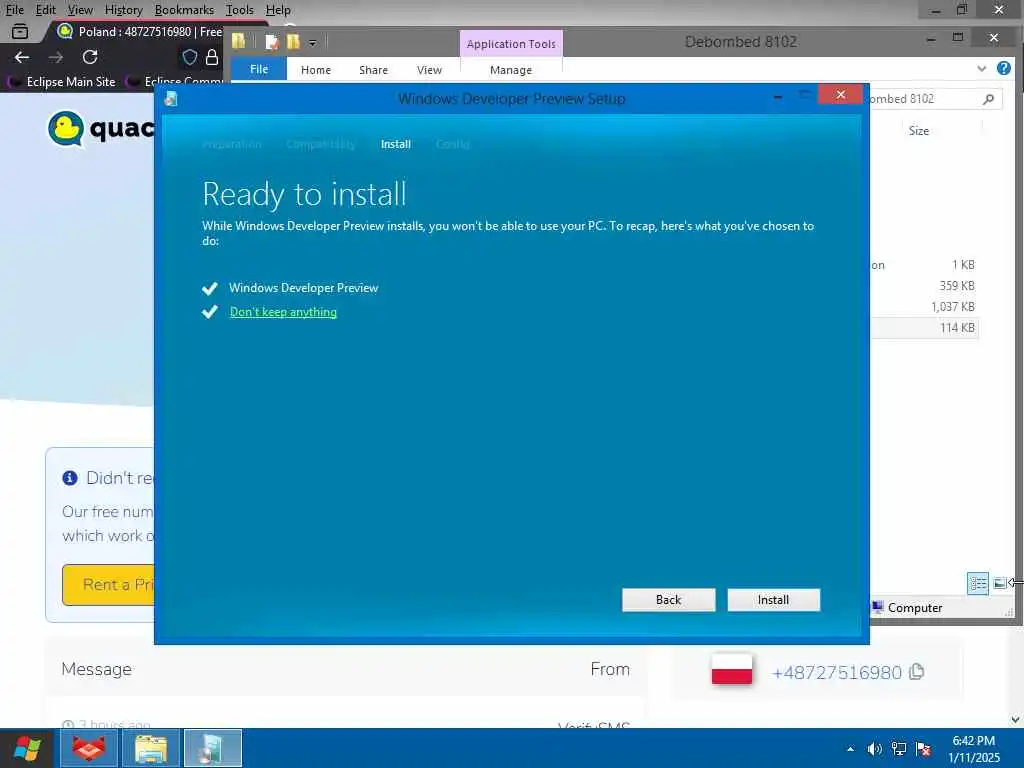Image resolution: width=1024 pixels, height=768 pixels.
Task: Minimize the Windows Developer Preview Setup dialog
Action: click(778, 97)
